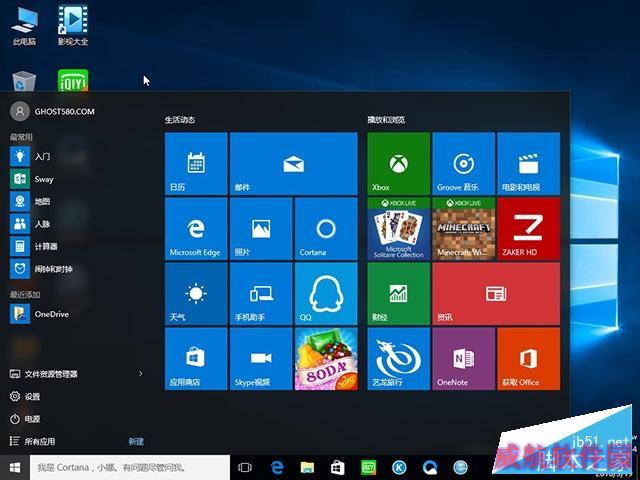
Task: Open the 天气 weather tile
Action: pos(196,293)
